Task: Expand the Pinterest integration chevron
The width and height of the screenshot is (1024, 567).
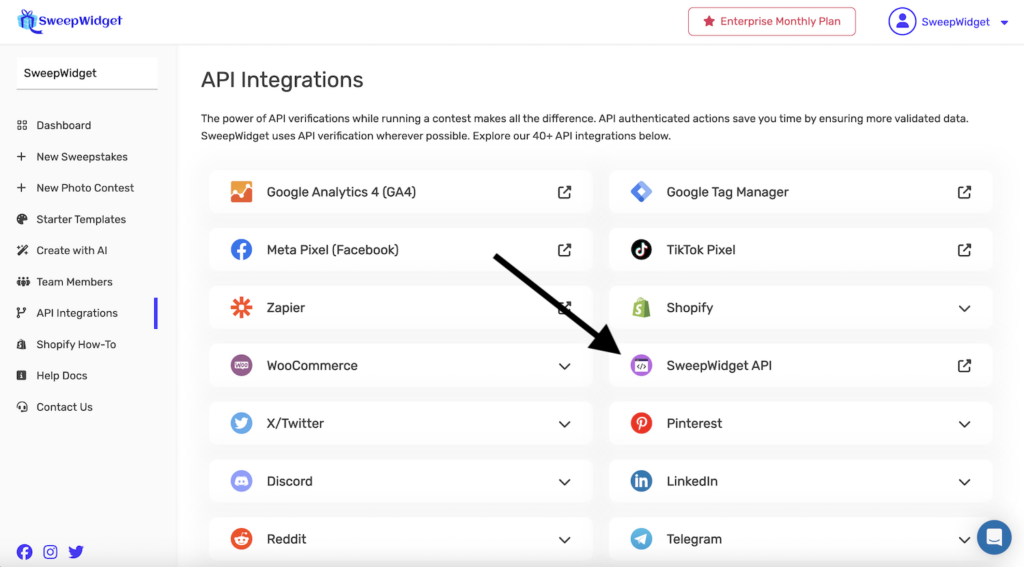Action: click(x=964, y=424)
